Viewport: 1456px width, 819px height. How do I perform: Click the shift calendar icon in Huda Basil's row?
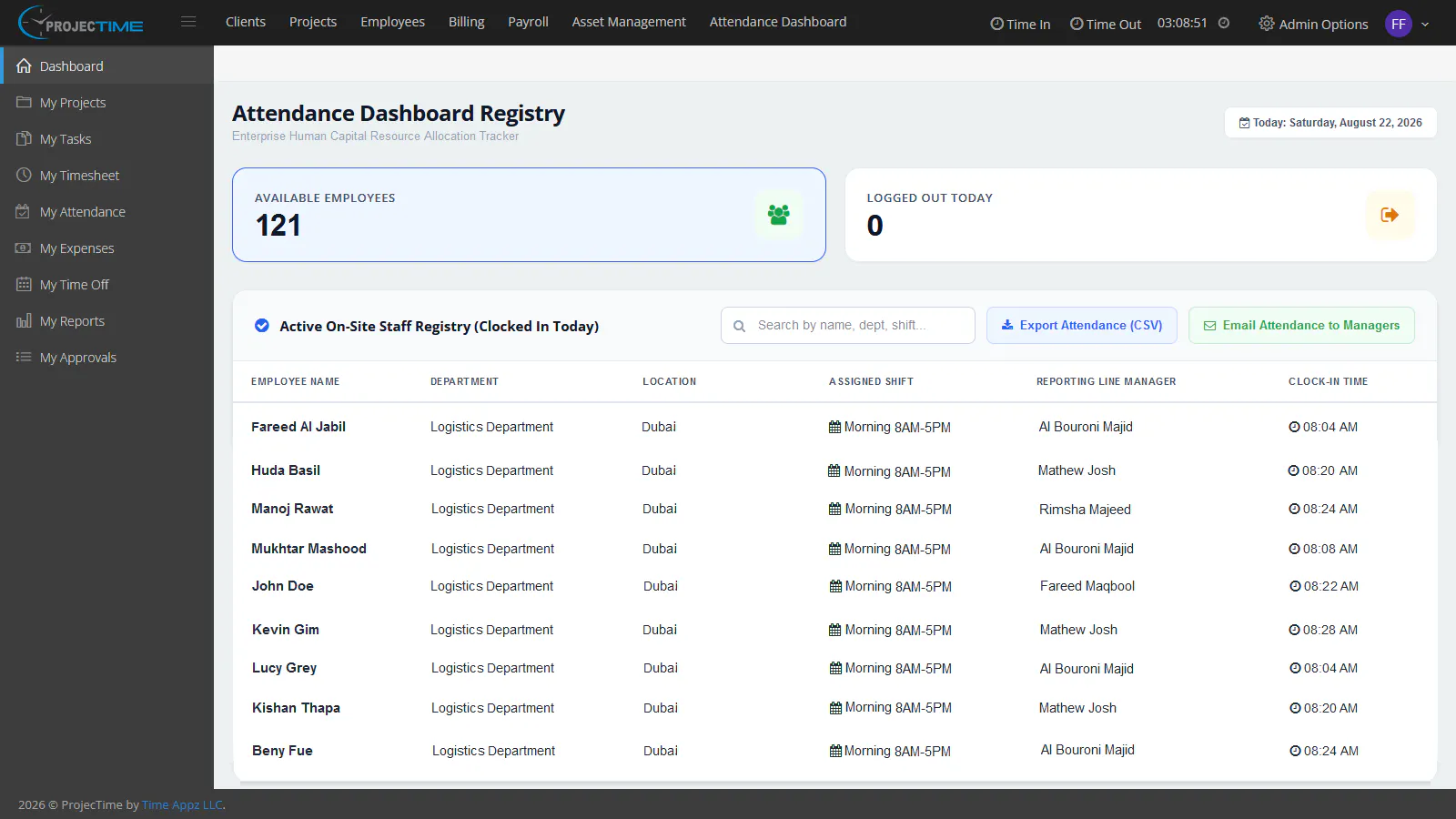[834, 470]
